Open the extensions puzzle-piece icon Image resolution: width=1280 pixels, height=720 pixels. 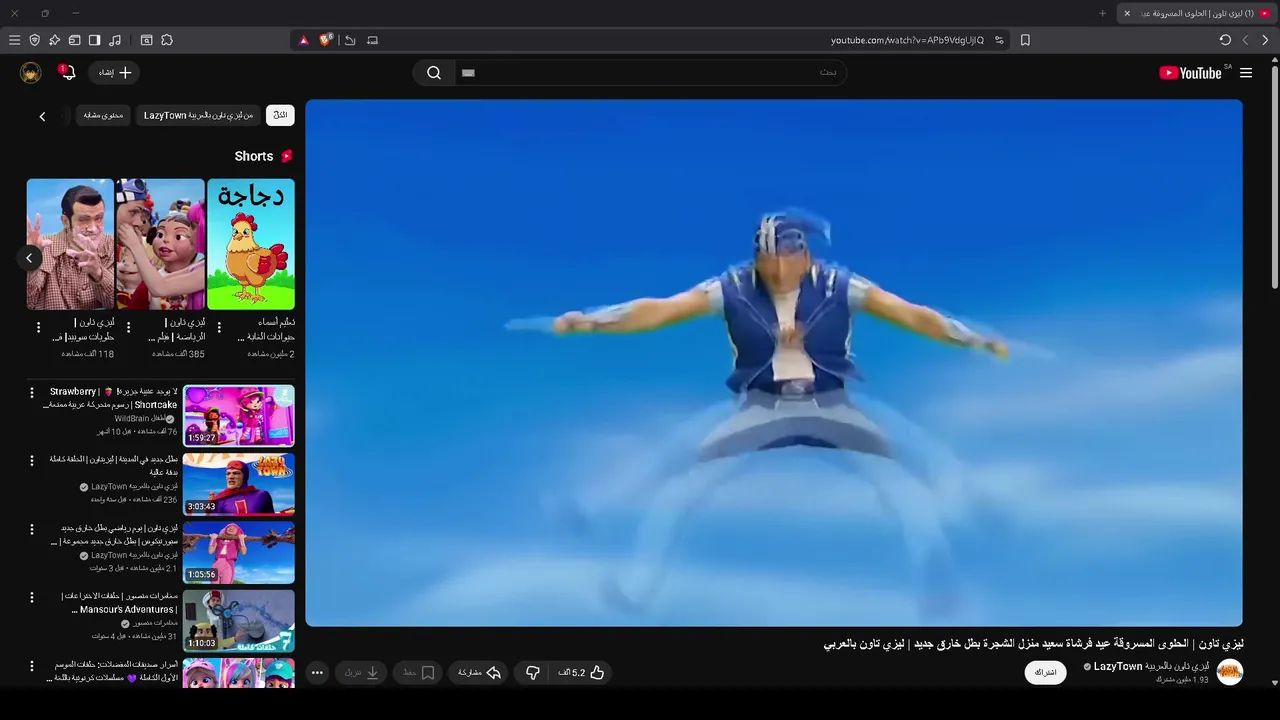[167, 40]
